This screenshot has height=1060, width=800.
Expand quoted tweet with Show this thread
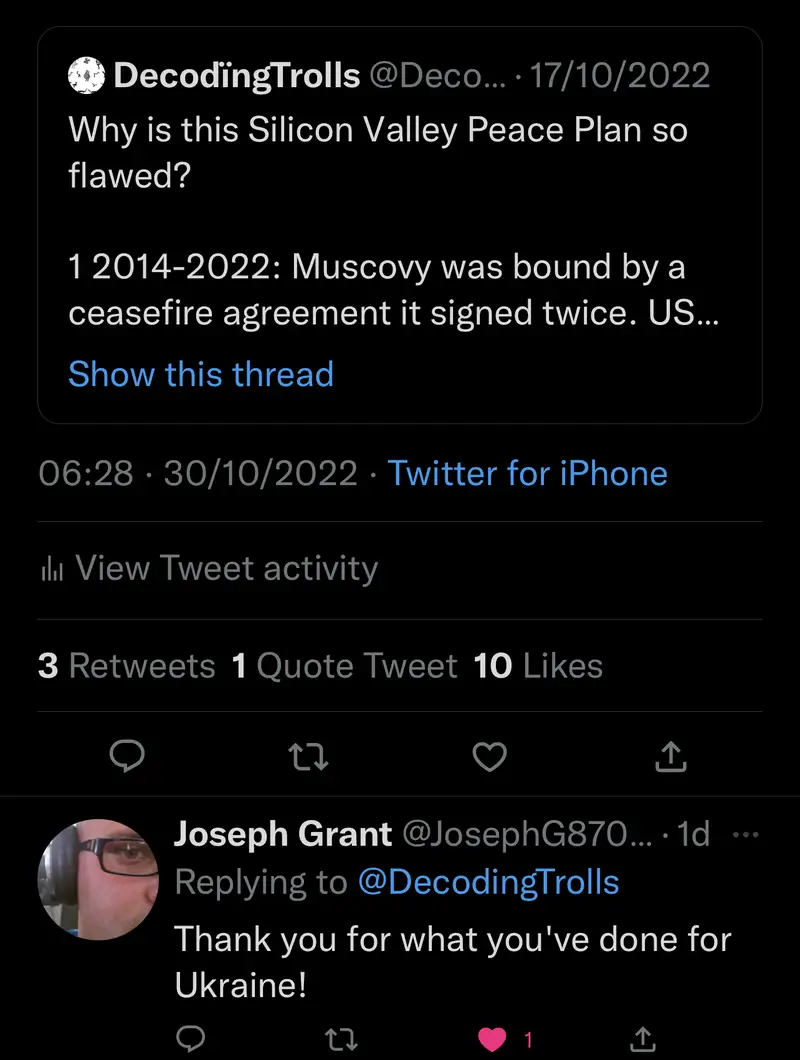pyautogui.click(x=200, y=374)
